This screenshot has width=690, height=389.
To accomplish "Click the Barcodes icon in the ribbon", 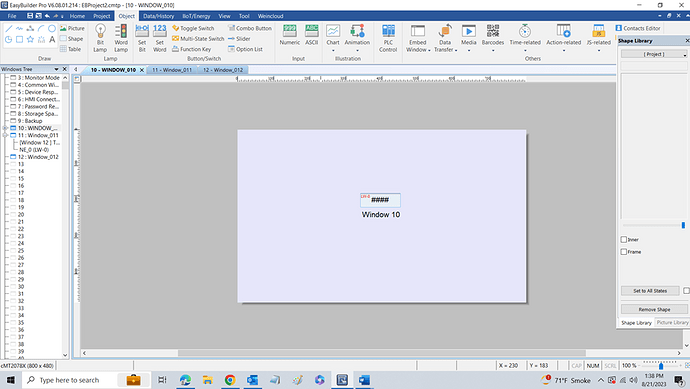I will pyautogui.click(x=493, y=35).
